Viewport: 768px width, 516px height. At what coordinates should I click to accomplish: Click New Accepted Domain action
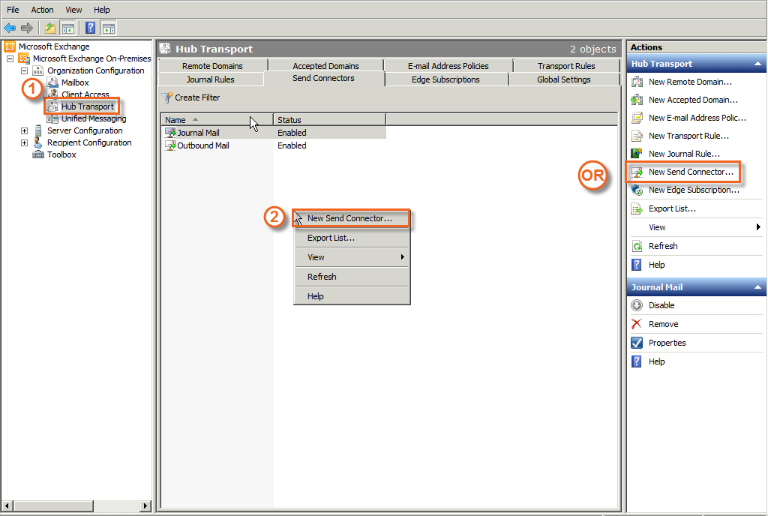[x=693, y=100]
